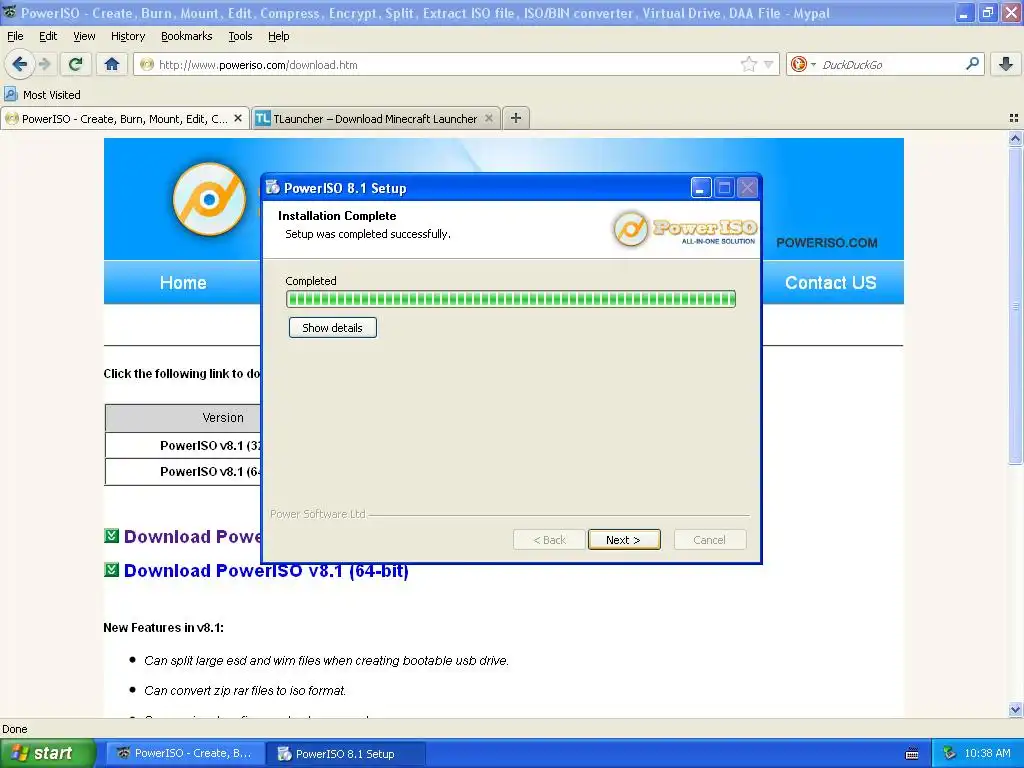The image size is (1024, 768).
Task: Click the "New Features in v8.1:" heading
Action: coord(163,628)
